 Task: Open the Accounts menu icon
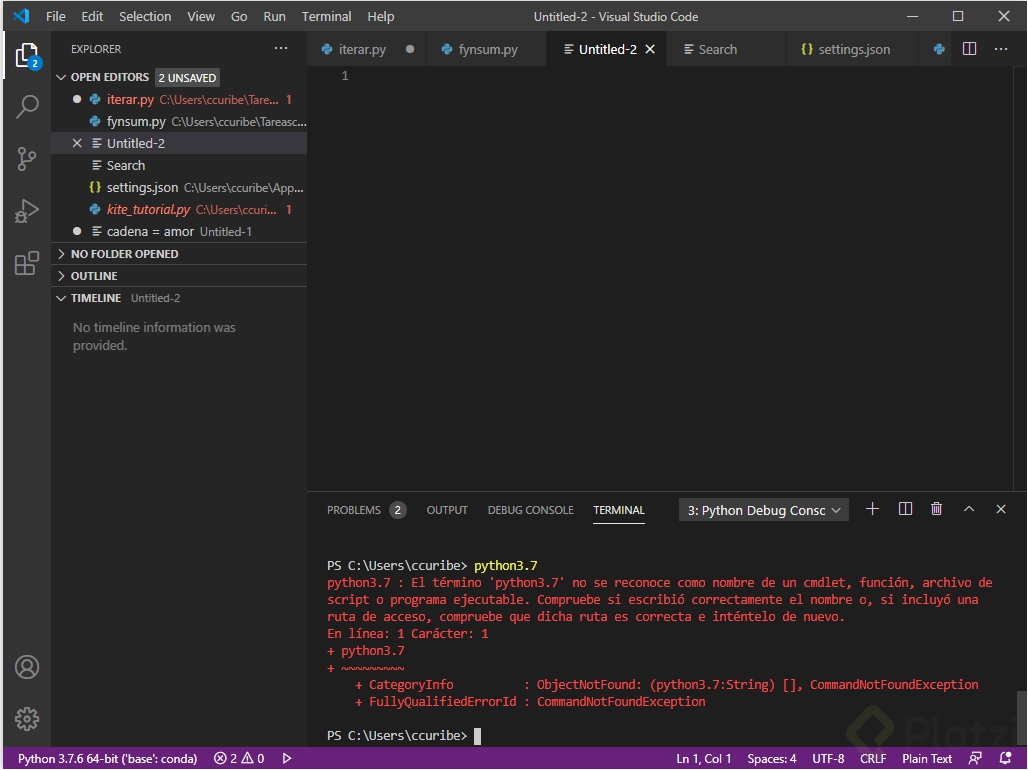tap(27, 667)
